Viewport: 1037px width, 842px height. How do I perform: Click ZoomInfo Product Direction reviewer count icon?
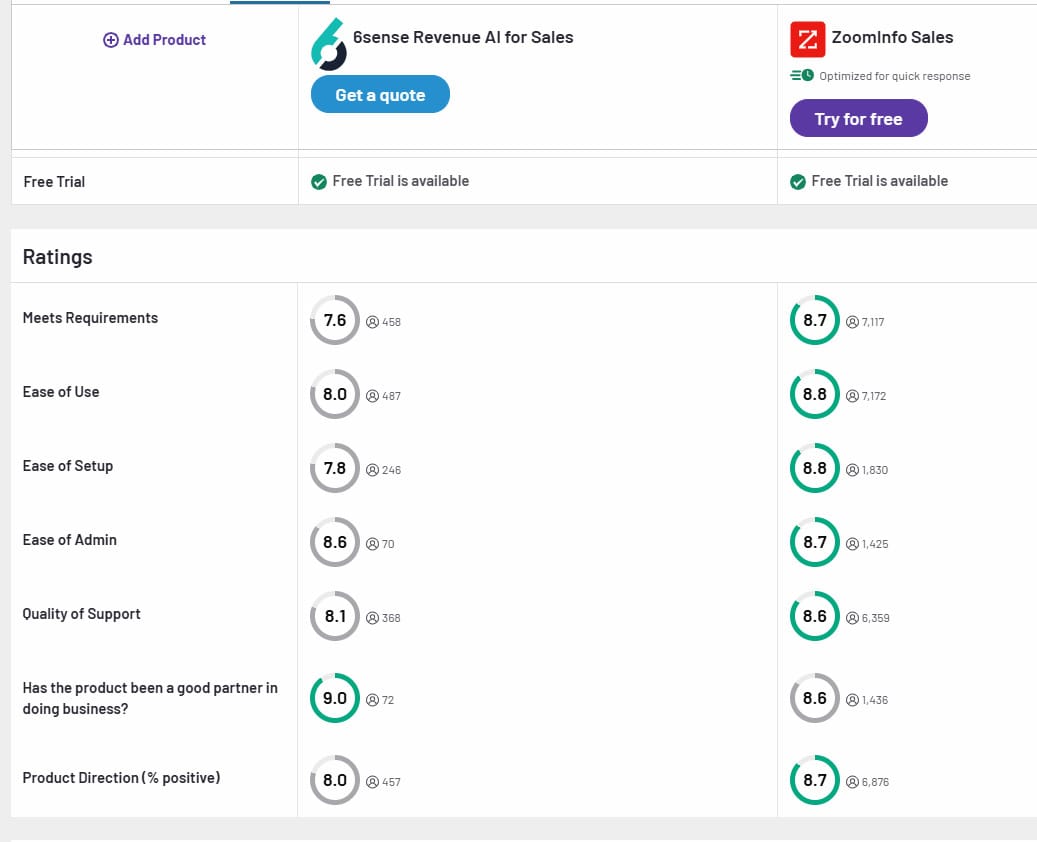[x=852, y=782]
